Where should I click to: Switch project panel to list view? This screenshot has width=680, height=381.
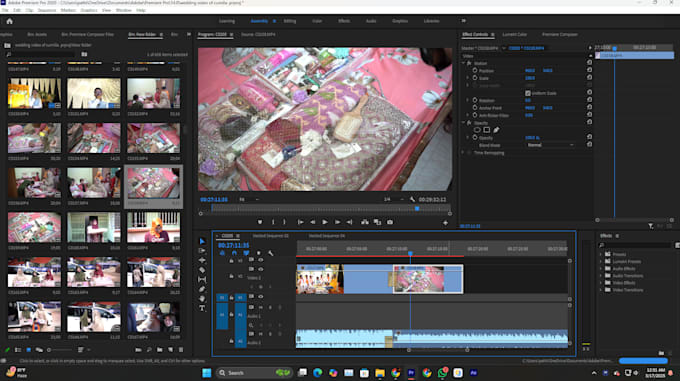(18, 350)
